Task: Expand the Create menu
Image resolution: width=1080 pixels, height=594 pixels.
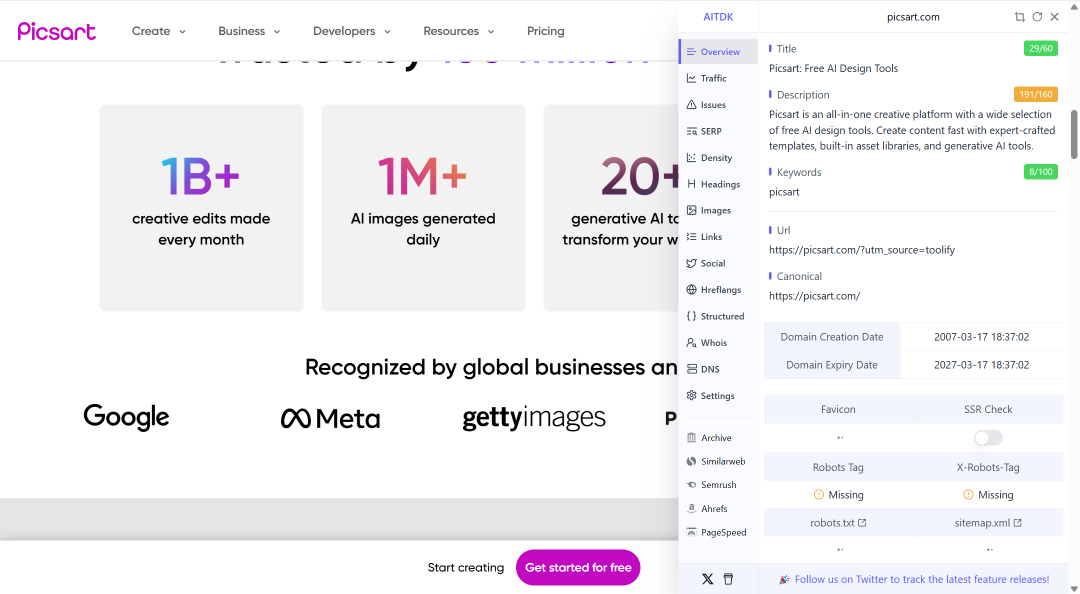Action: tap(158, 31)
